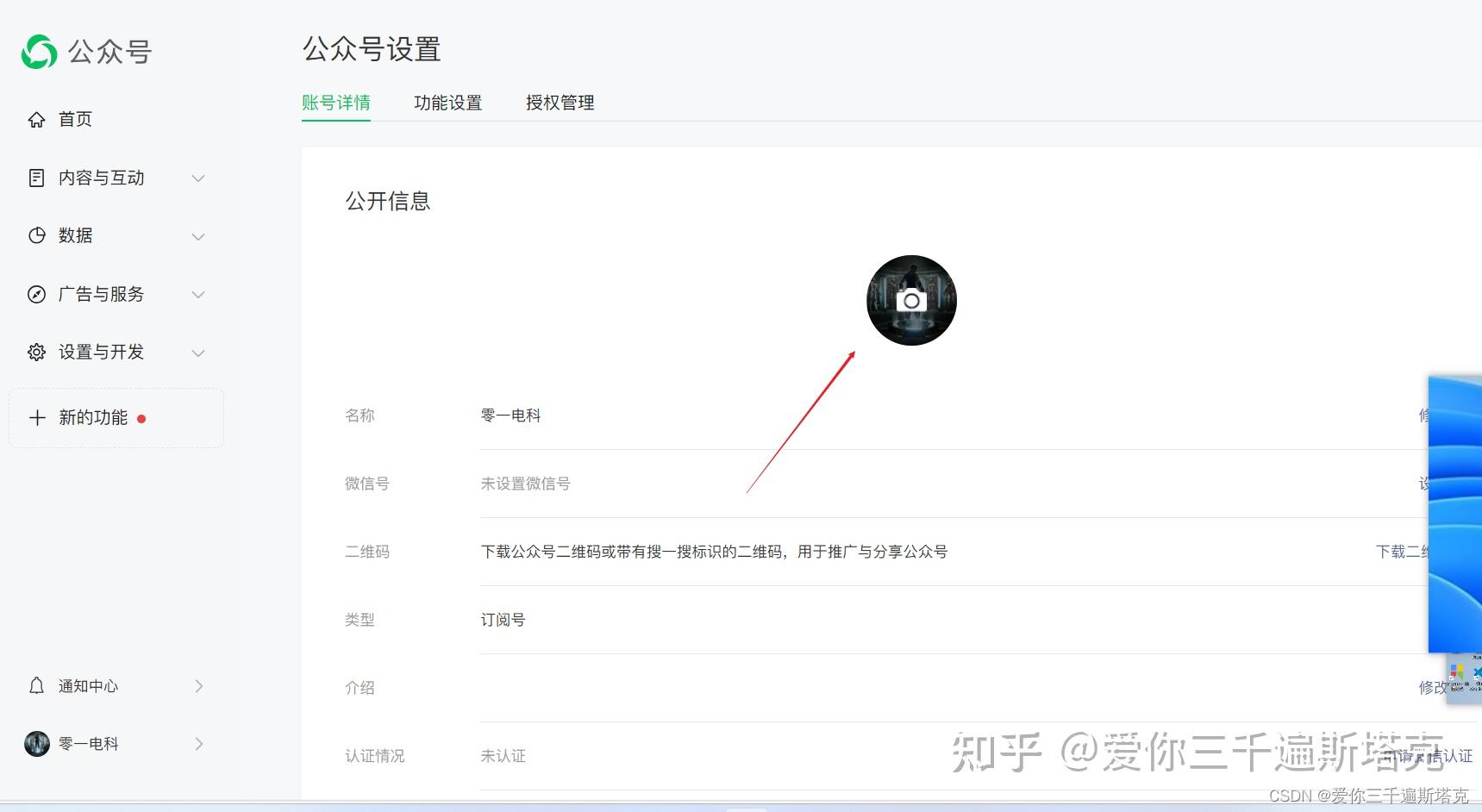Expand the 广告与服务 chevron
Viewport: 1482px width, 812px height.
coord(198,295)
